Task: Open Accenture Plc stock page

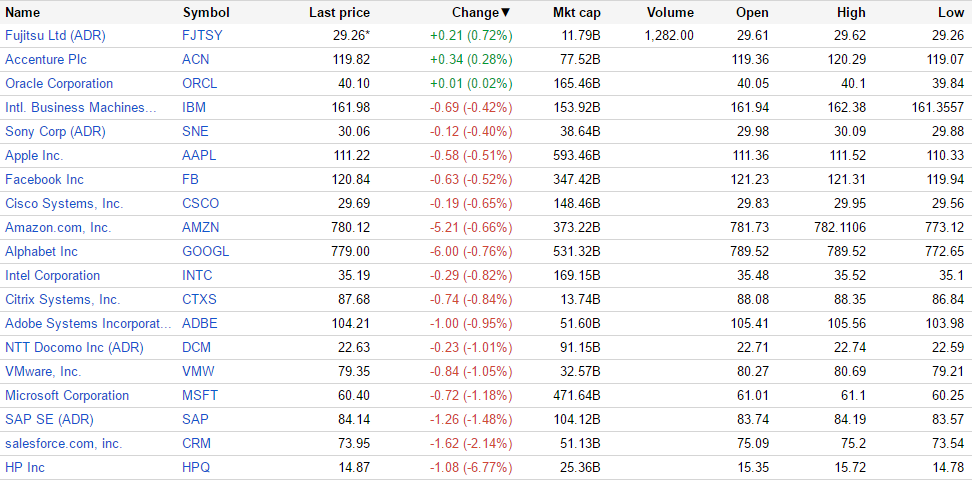Action: pyautogui.click(x=49, y=59)
